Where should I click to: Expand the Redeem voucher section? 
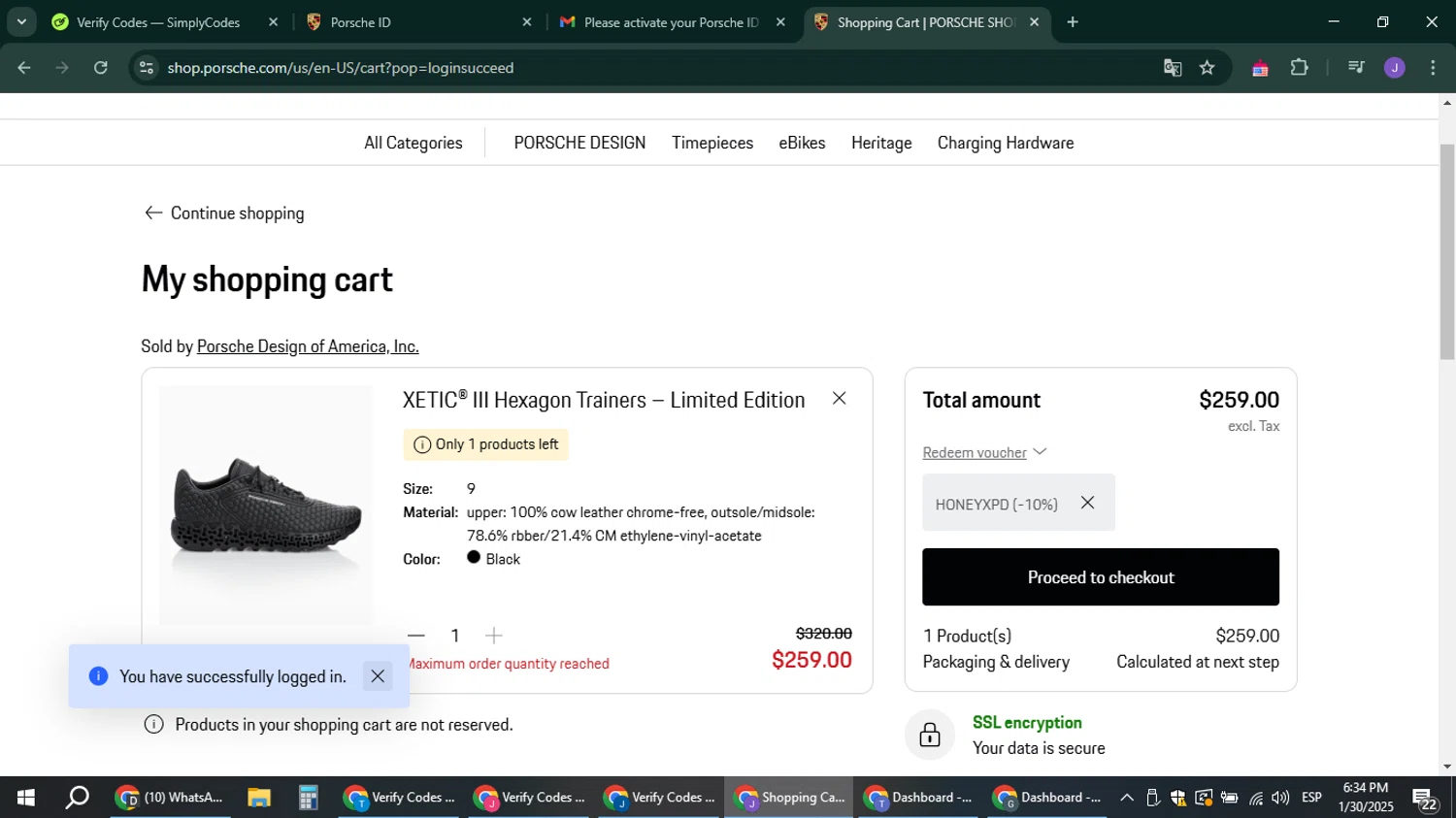[984, 452]
